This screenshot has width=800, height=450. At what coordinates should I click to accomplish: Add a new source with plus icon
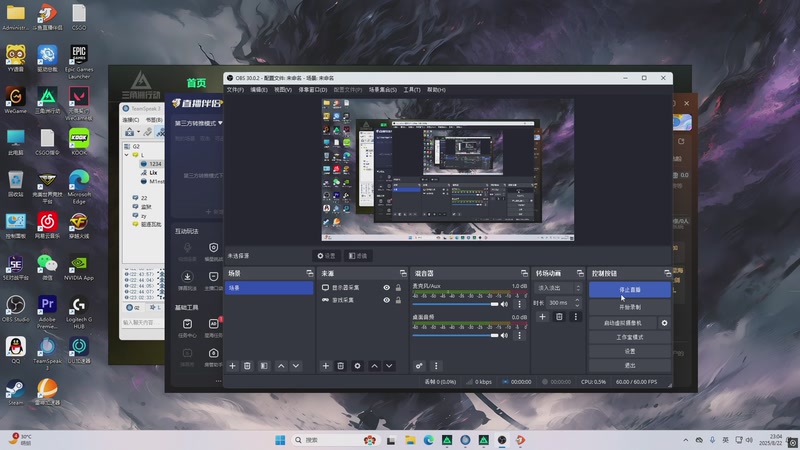[325, 366]
